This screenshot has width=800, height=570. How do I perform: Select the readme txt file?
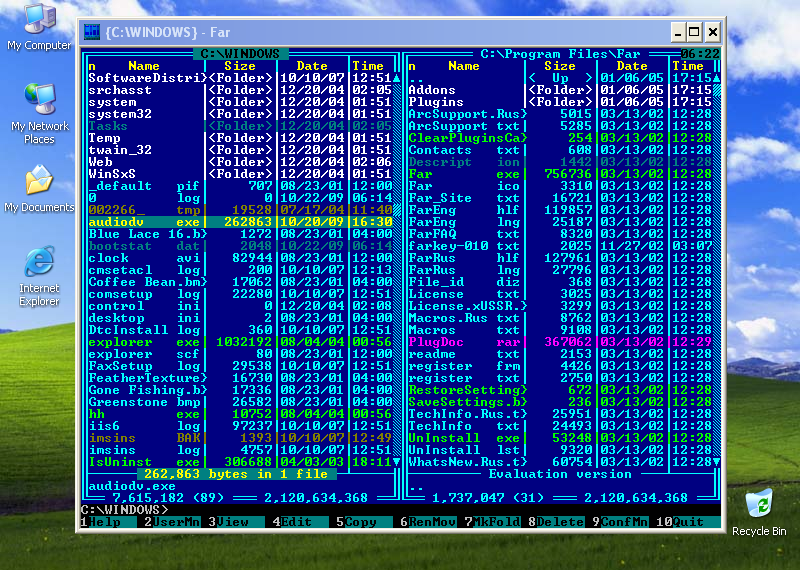click(560, 354)
